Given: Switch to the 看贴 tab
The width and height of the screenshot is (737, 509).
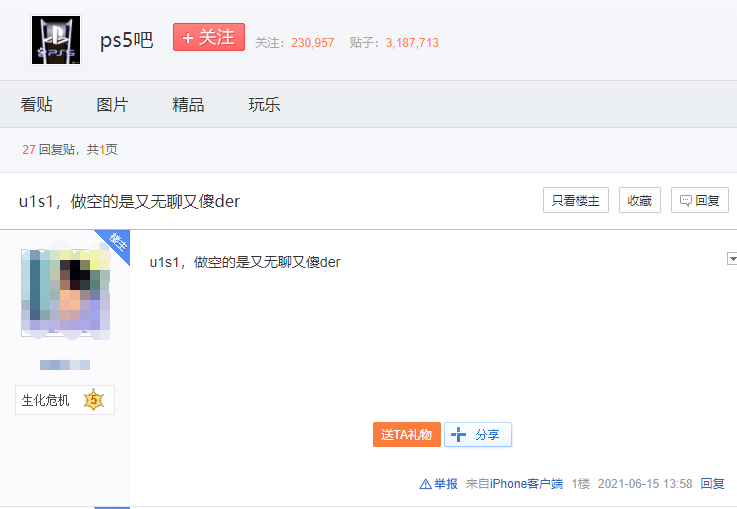Looking at the screenshot, I should coord(36,104).
